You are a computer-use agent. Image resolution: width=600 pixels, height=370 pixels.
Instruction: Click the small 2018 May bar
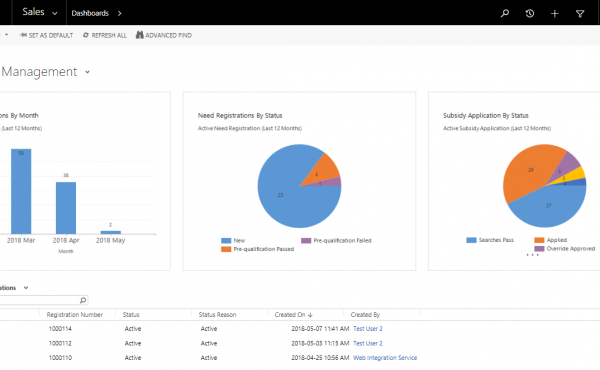(111, 232)
